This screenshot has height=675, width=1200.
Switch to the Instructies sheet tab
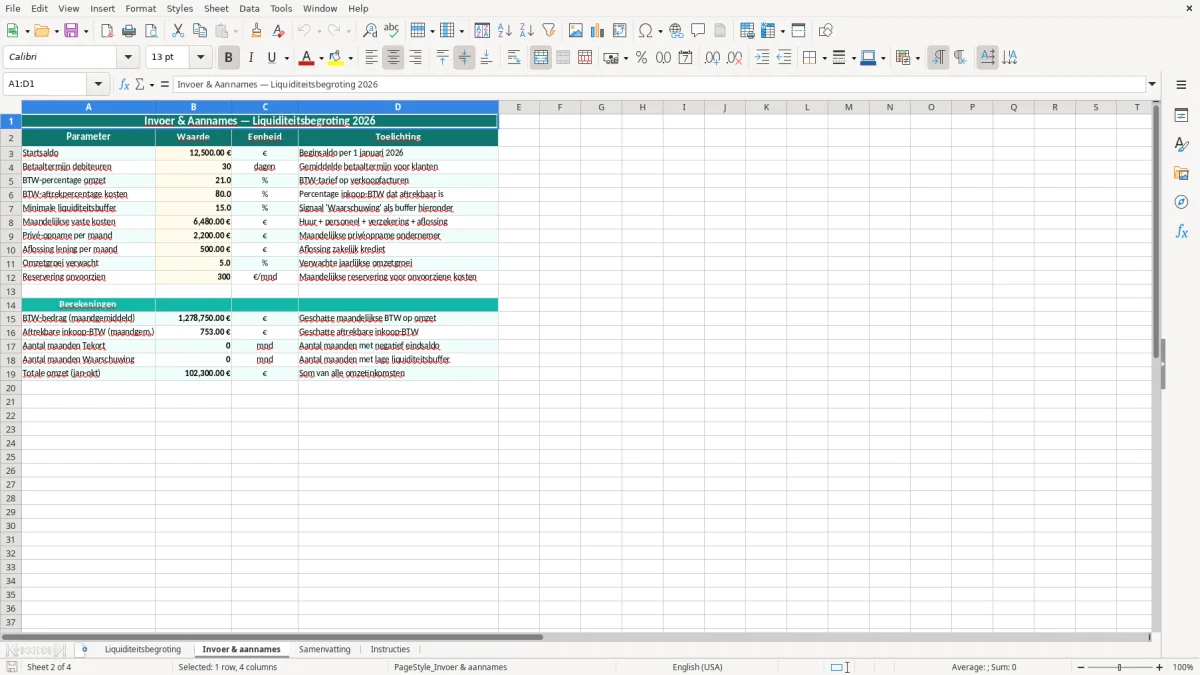pos(390,650)
